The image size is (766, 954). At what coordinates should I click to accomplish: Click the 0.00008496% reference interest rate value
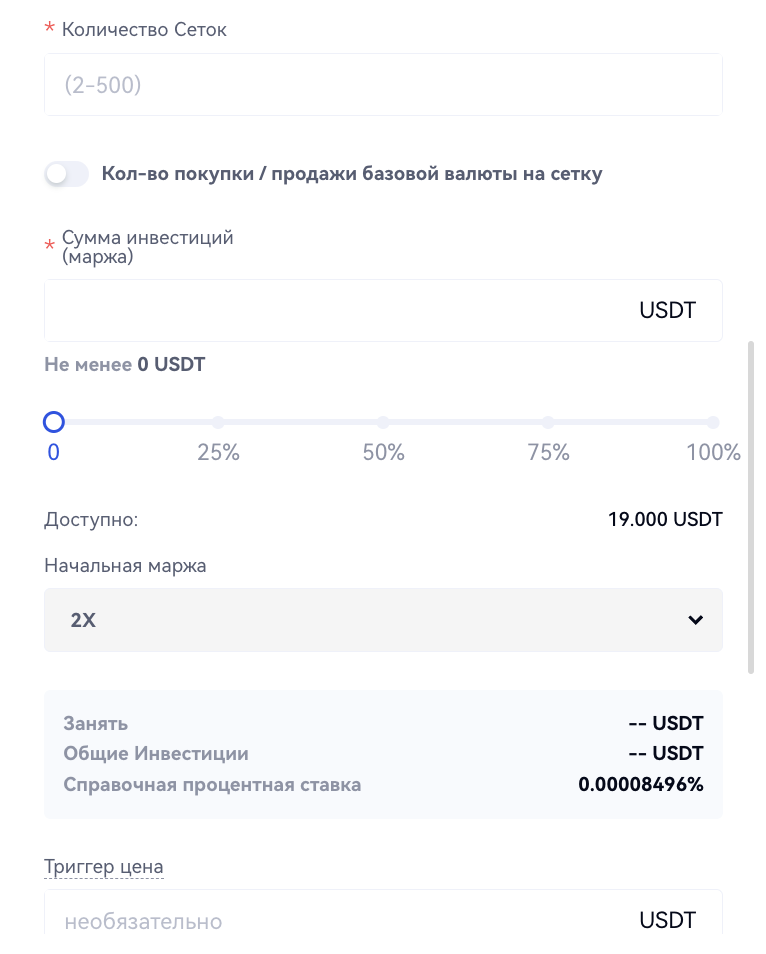coord(640,784)
